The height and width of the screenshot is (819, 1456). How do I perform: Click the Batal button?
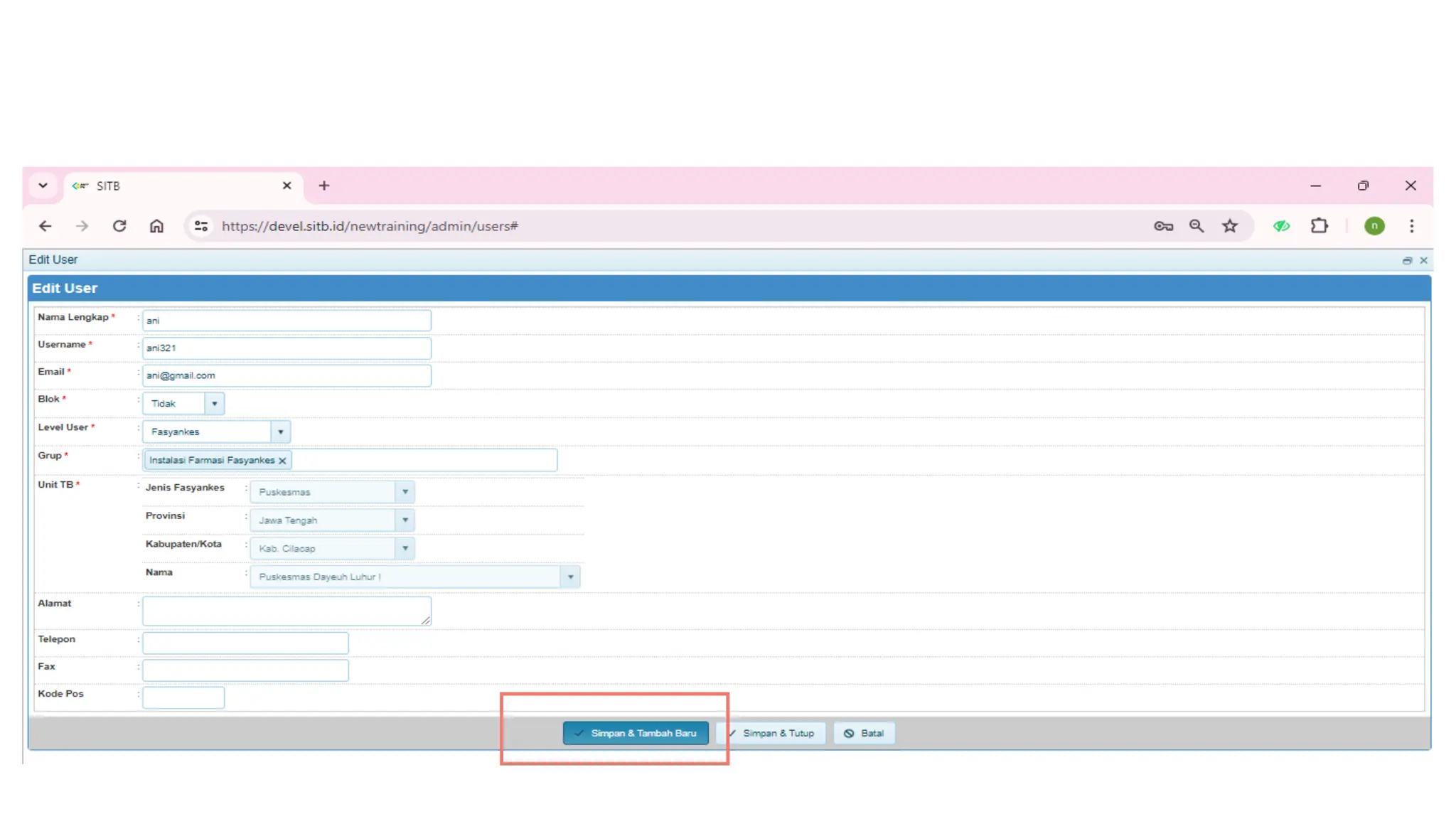tap(864, 733)
